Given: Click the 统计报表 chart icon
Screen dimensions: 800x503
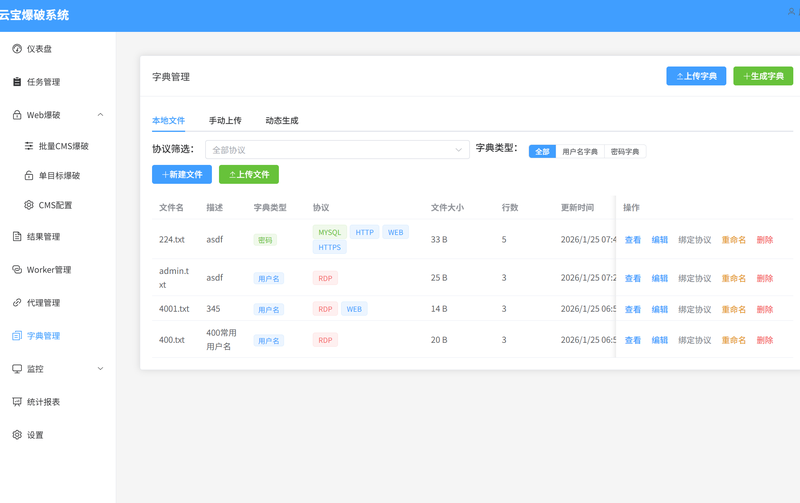Looking at the screenshot, I should (x=17, y=402).
